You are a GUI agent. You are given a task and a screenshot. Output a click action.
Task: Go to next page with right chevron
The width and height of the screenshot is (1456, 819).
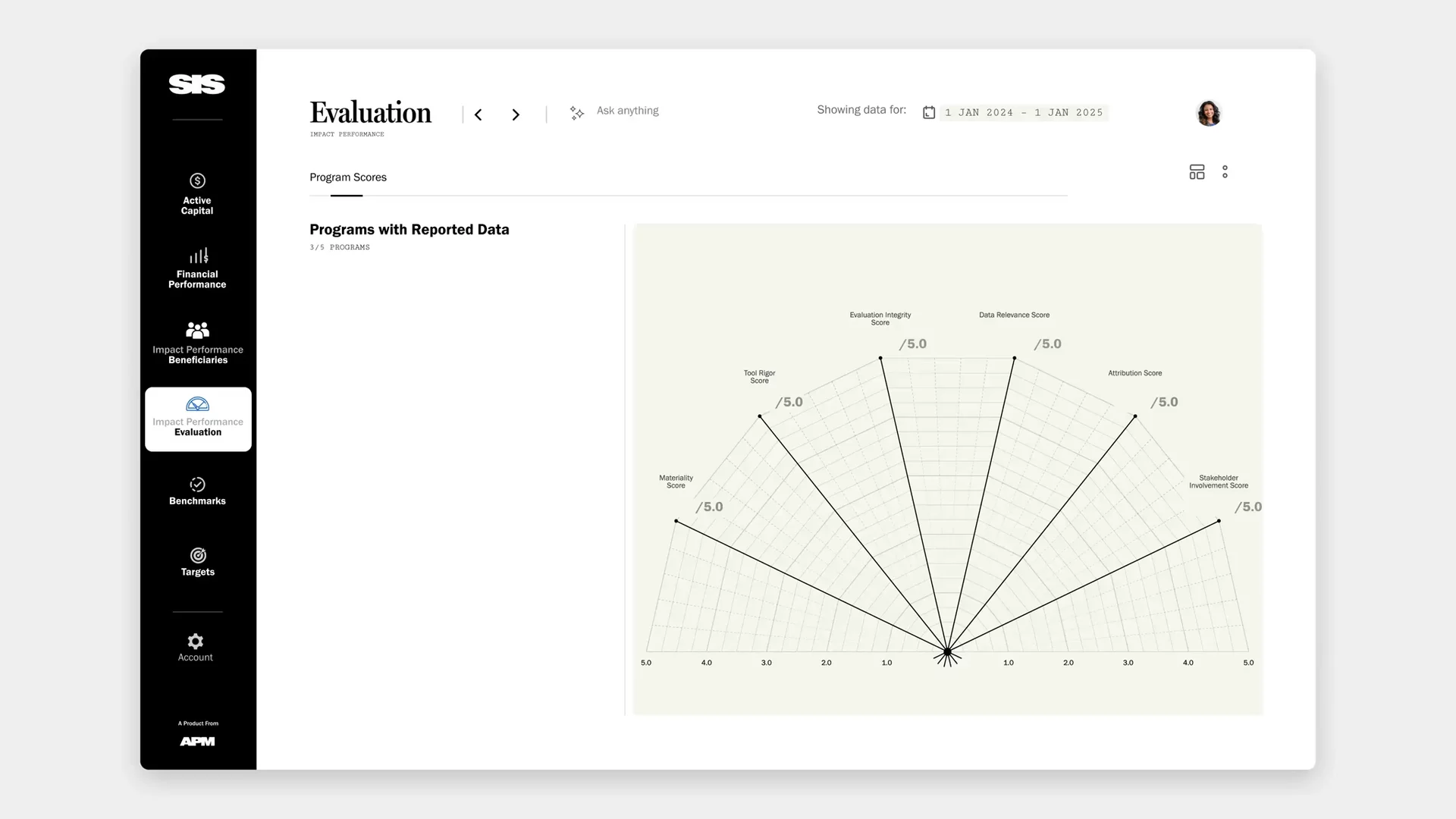point(516,115)
